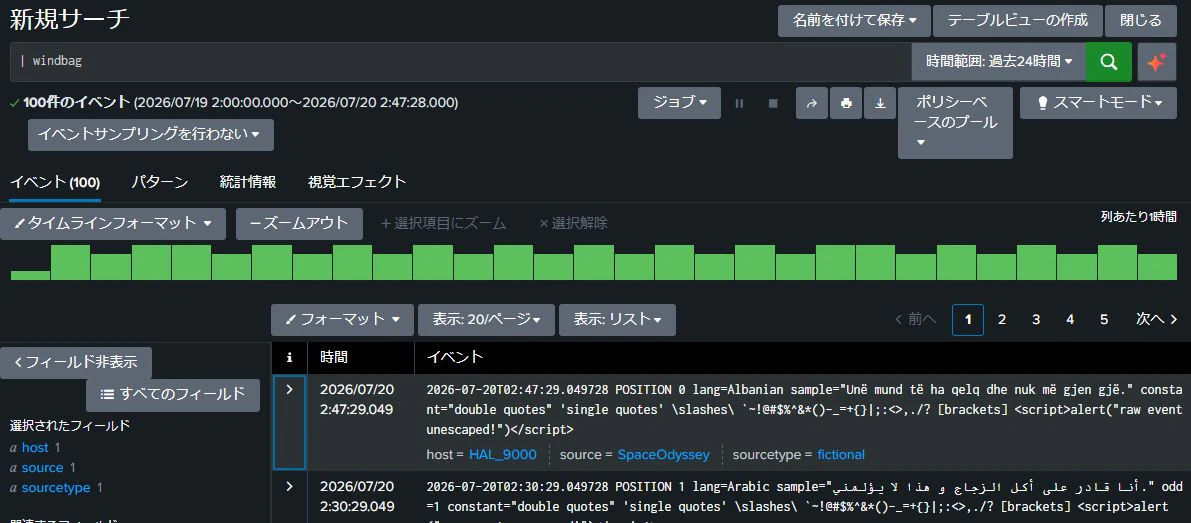Screen dimensions: 1191x523
Task: Click the 列あたり1時間 label
Action: pyautogui.click(x=1138, y=217)
